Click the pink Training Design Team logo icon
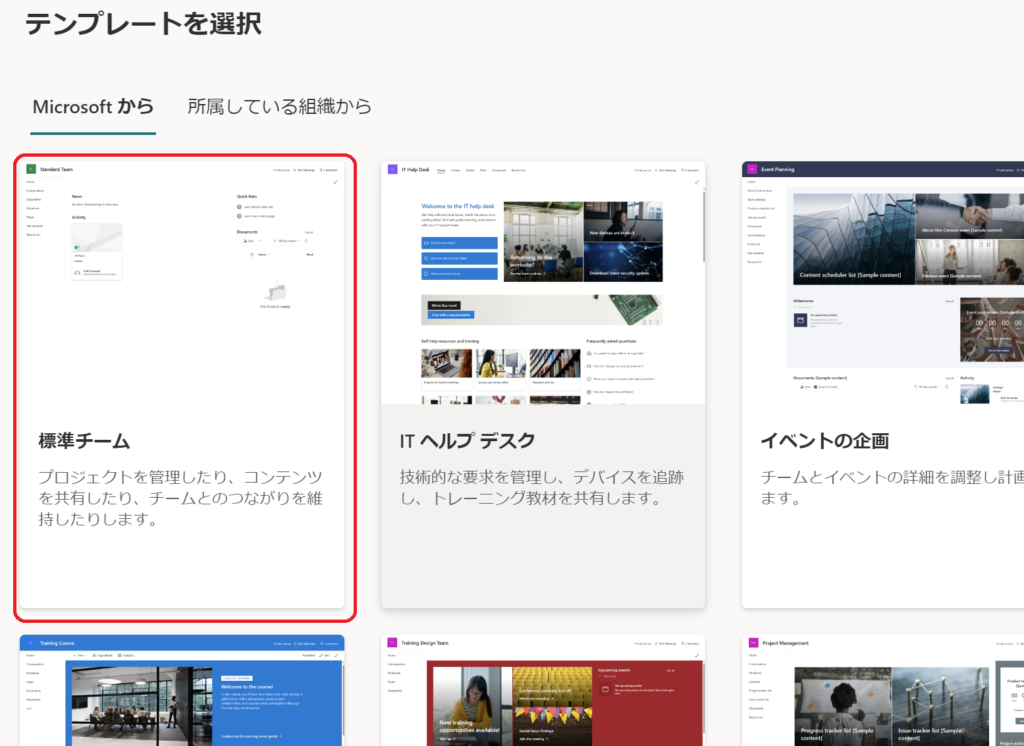 tap(392, 643)
